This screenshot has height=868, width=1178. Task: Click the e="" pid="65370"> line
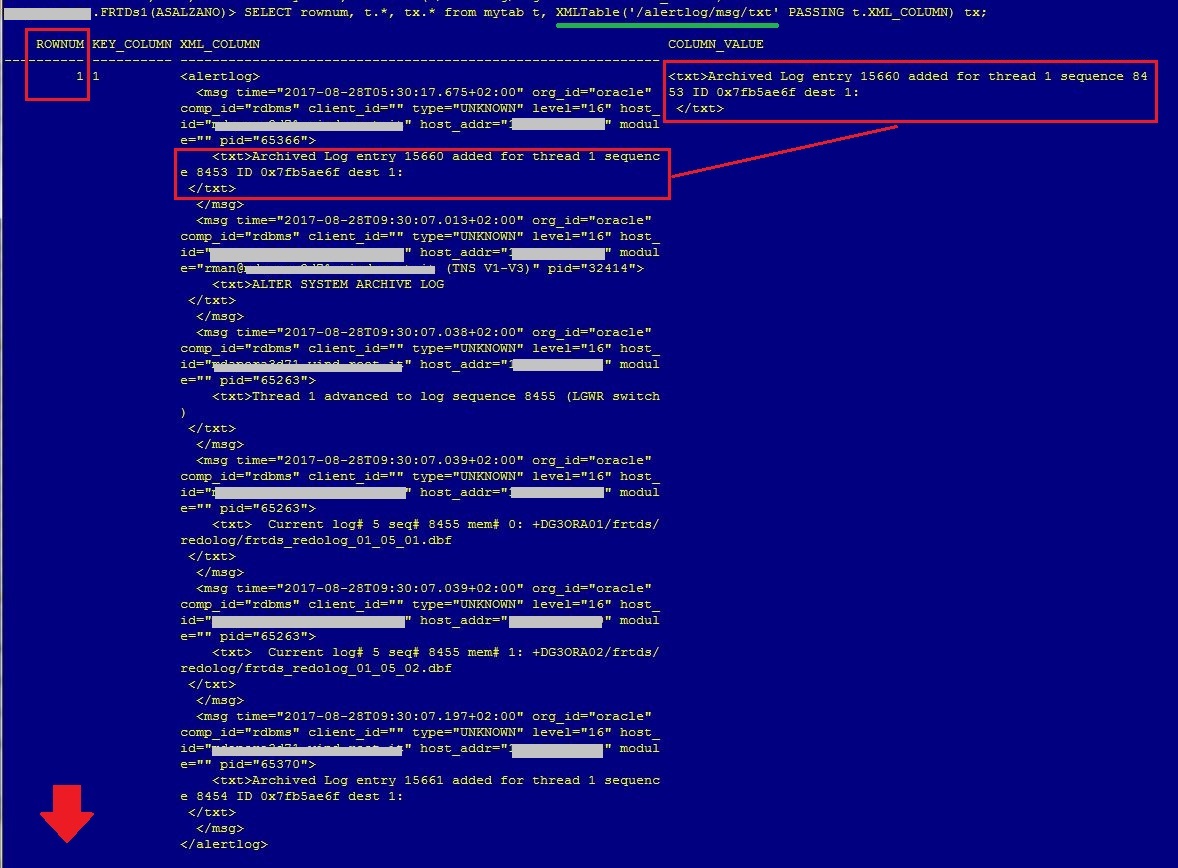pyautogui.click(x=248, y=765)
